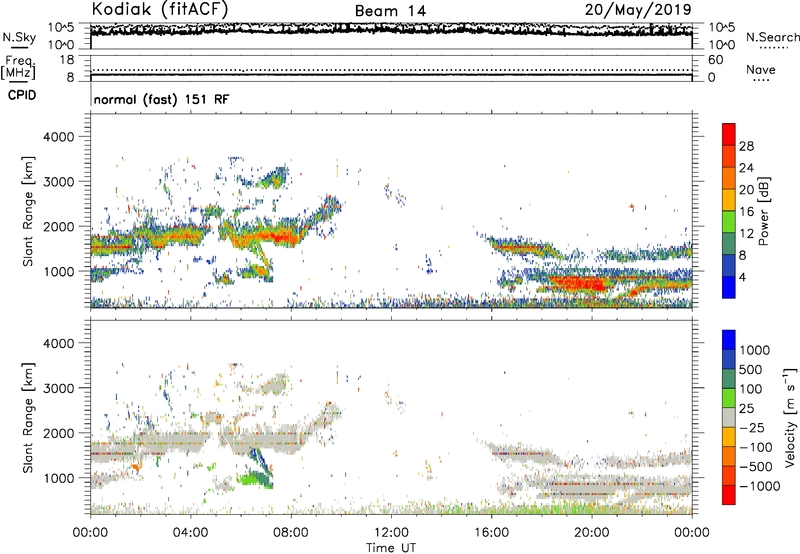Click the "CPID" row label
The height and width of the screenshot is (554, 800).
(x=22, y=95)
